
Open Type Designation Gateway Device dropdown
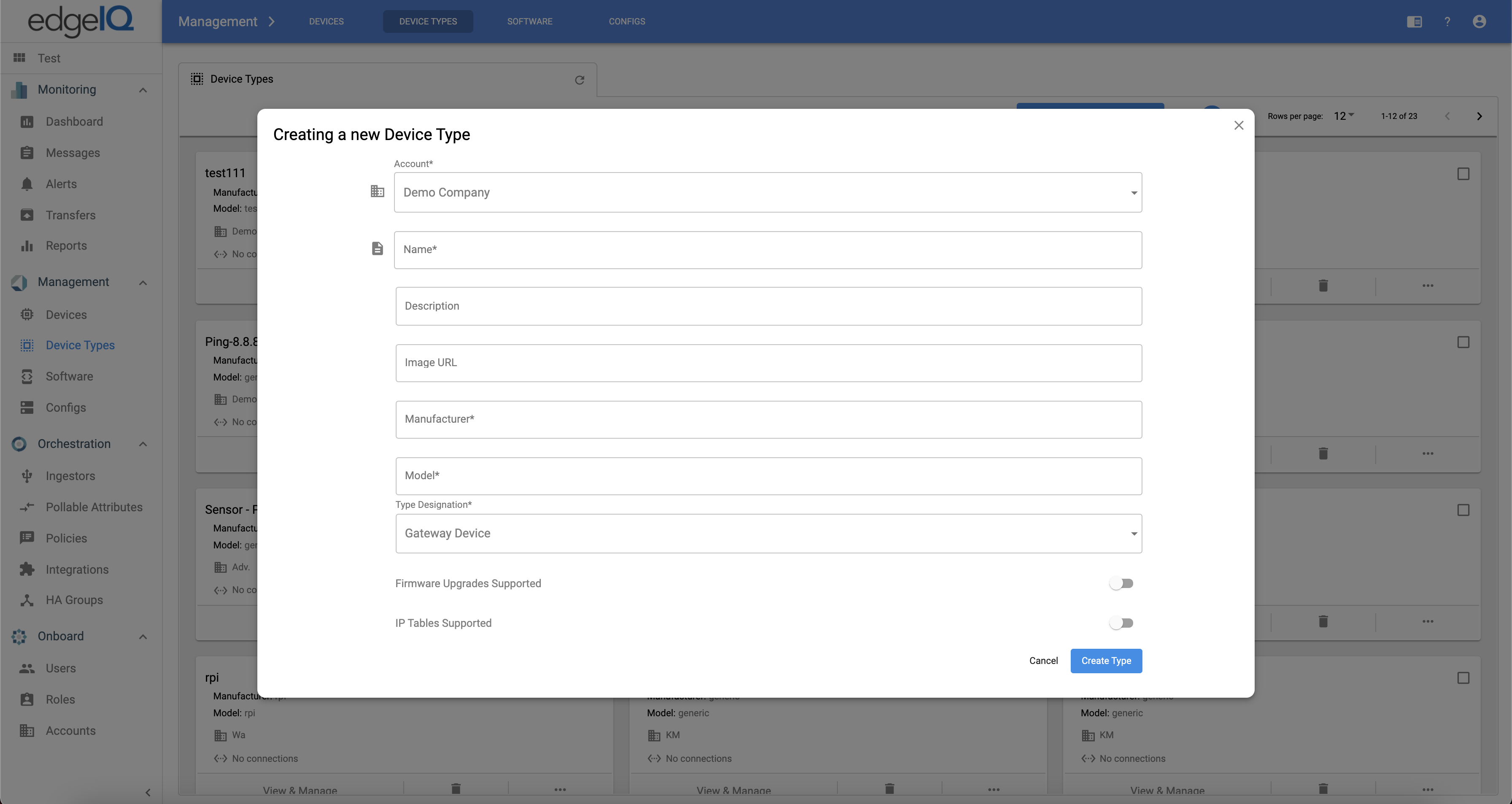(x=768, y=534)
